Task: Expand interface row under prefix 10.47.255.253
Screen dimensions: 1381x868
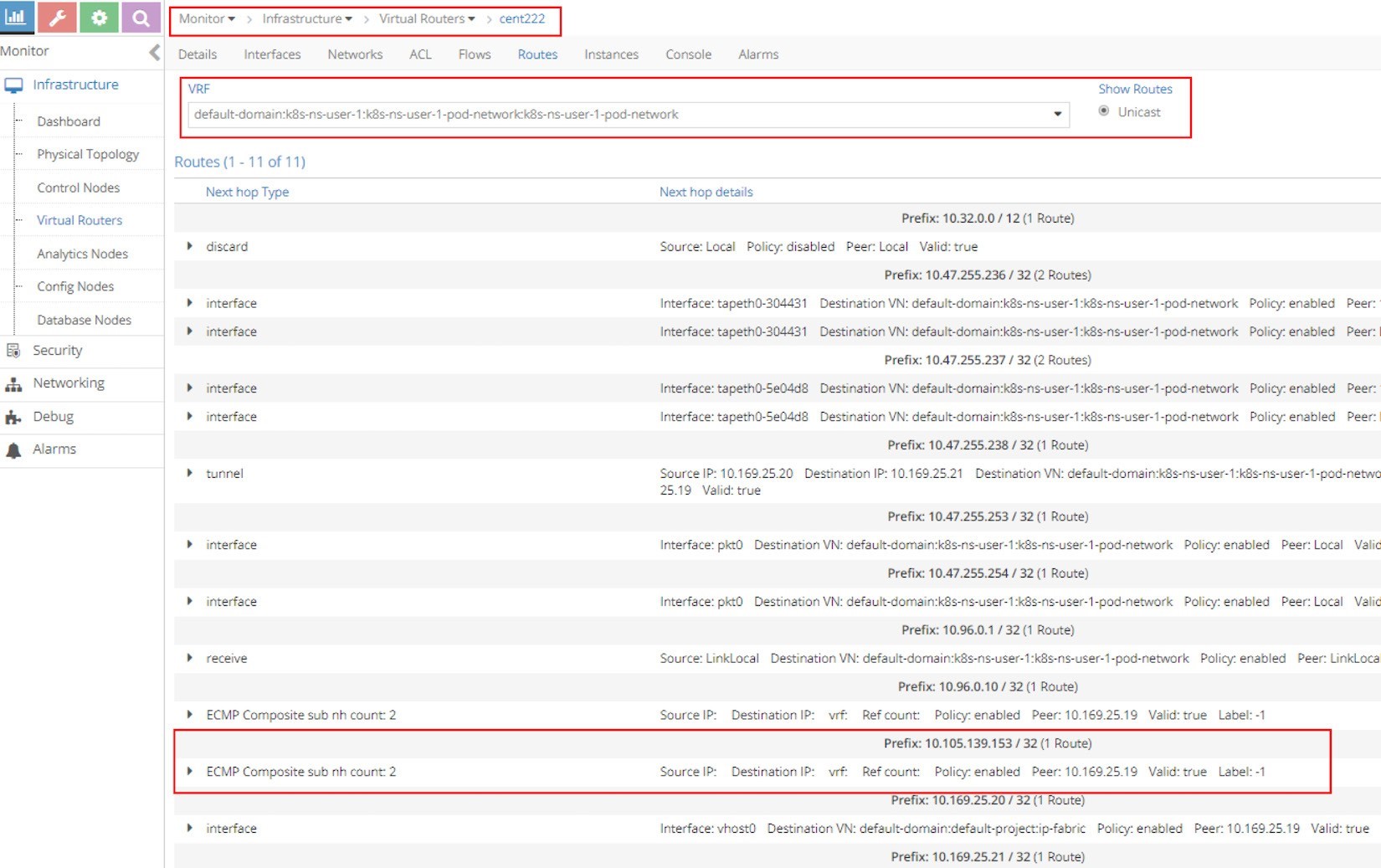Action: [189, 544]
